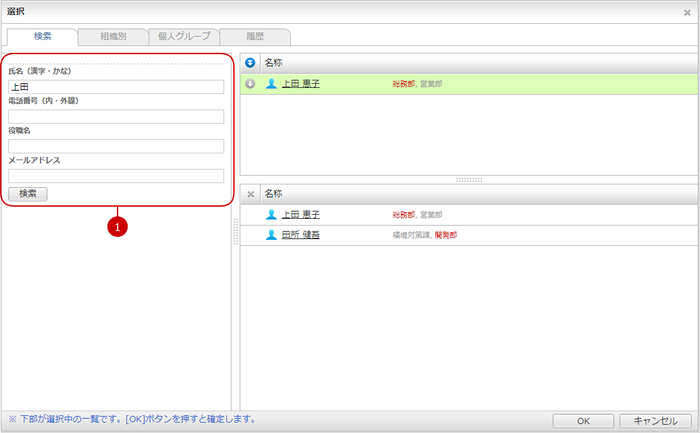Click the キャンセル button

655,421
